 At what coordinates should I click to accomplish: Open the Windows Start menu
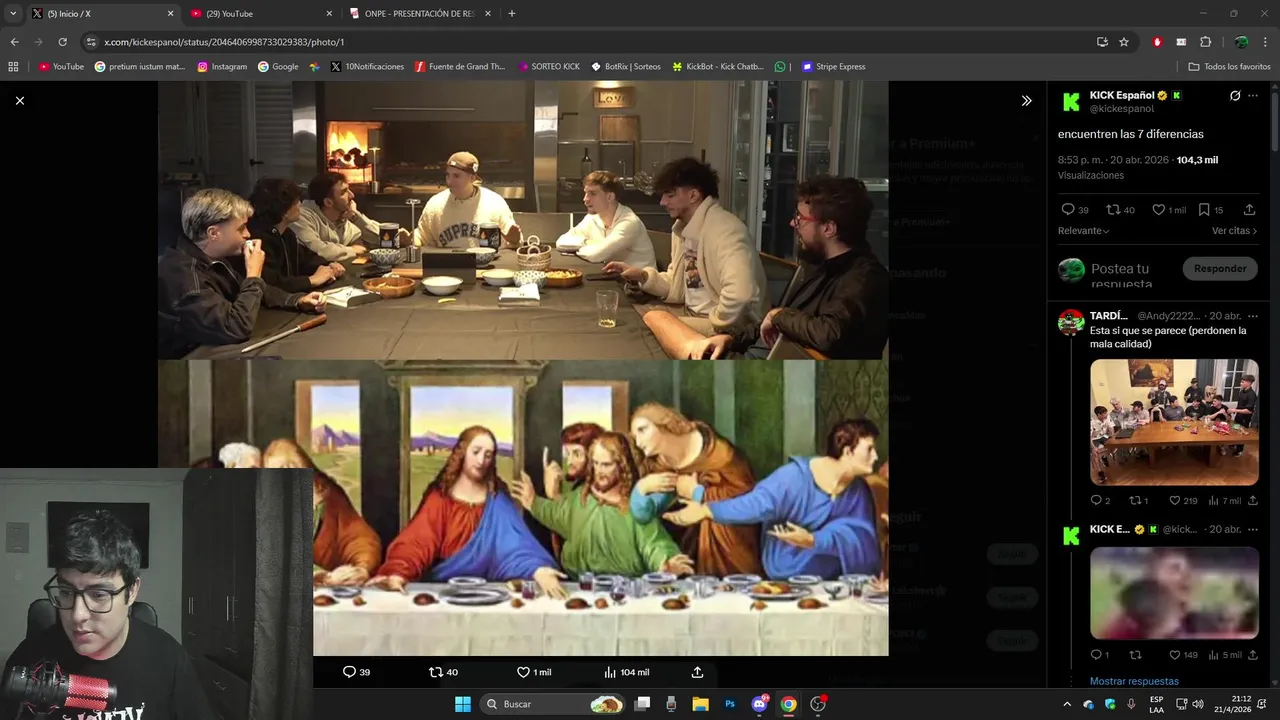click(x=462, y=704)
